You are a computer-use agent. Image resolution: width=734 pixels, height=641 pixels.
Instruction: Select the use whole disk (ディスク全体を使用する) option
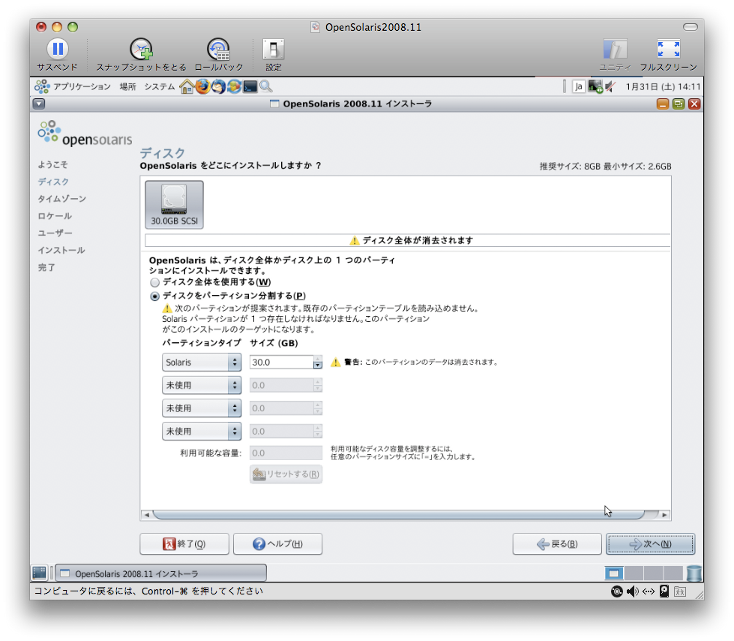point(154,283)
